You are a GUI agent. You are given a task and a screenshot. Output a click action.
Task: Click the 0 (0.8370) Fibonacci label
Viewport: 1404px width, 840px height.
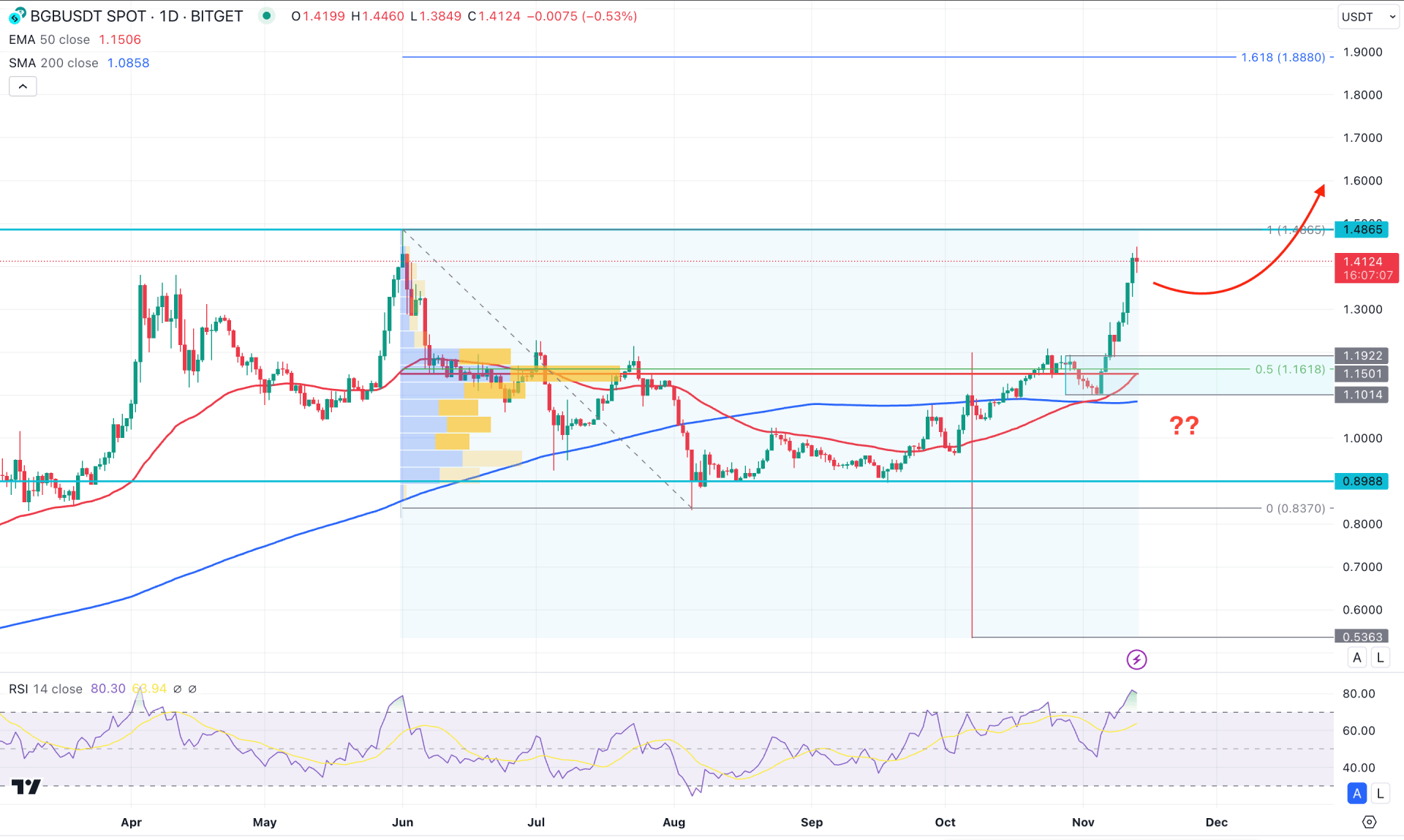coord(1295,508)
